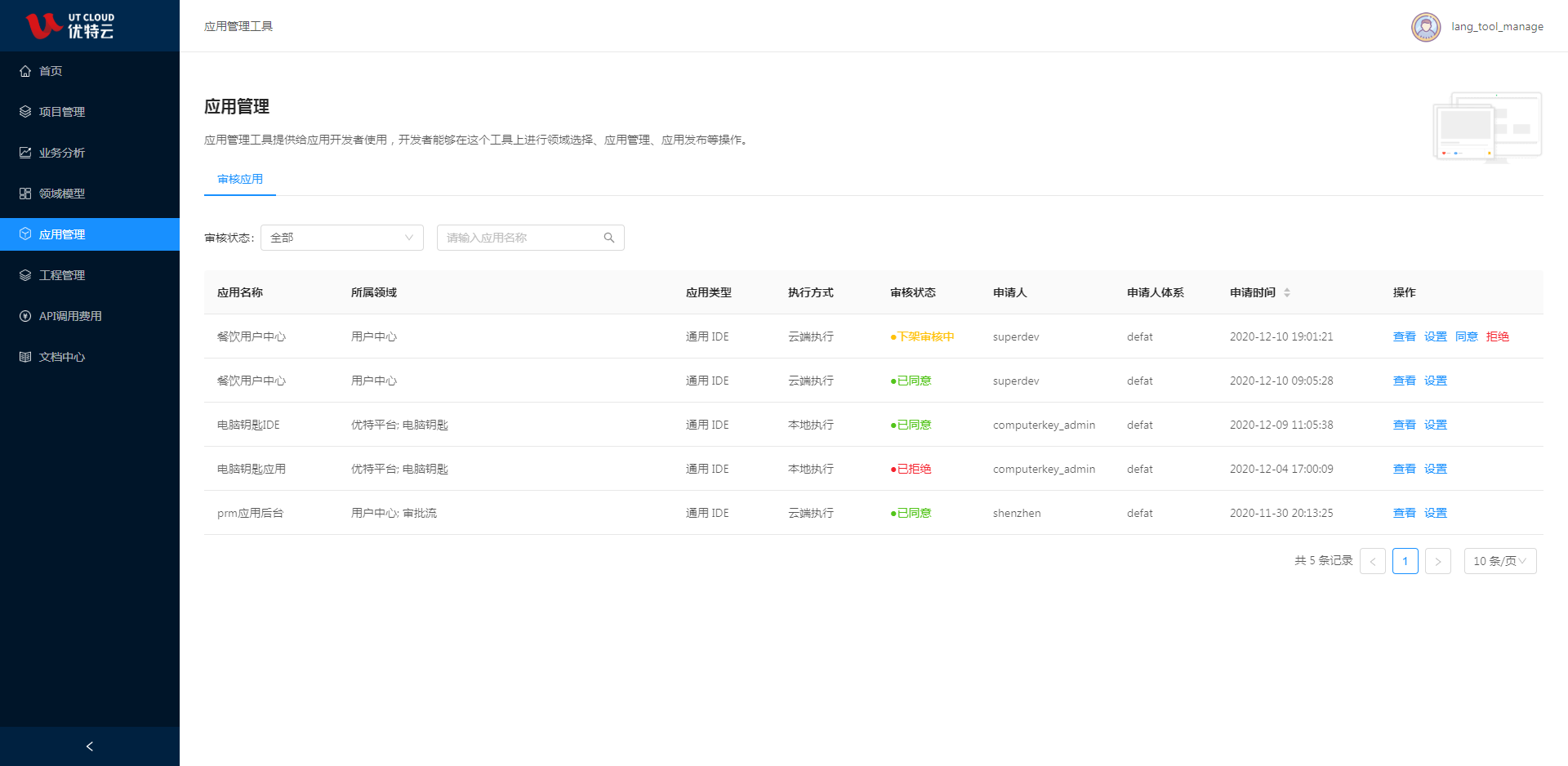Image resolution: width=1568 pixels, height=766 pixels.
Task: Focus the 请输入应用名称 search field
Action: (x=531, y=238)
